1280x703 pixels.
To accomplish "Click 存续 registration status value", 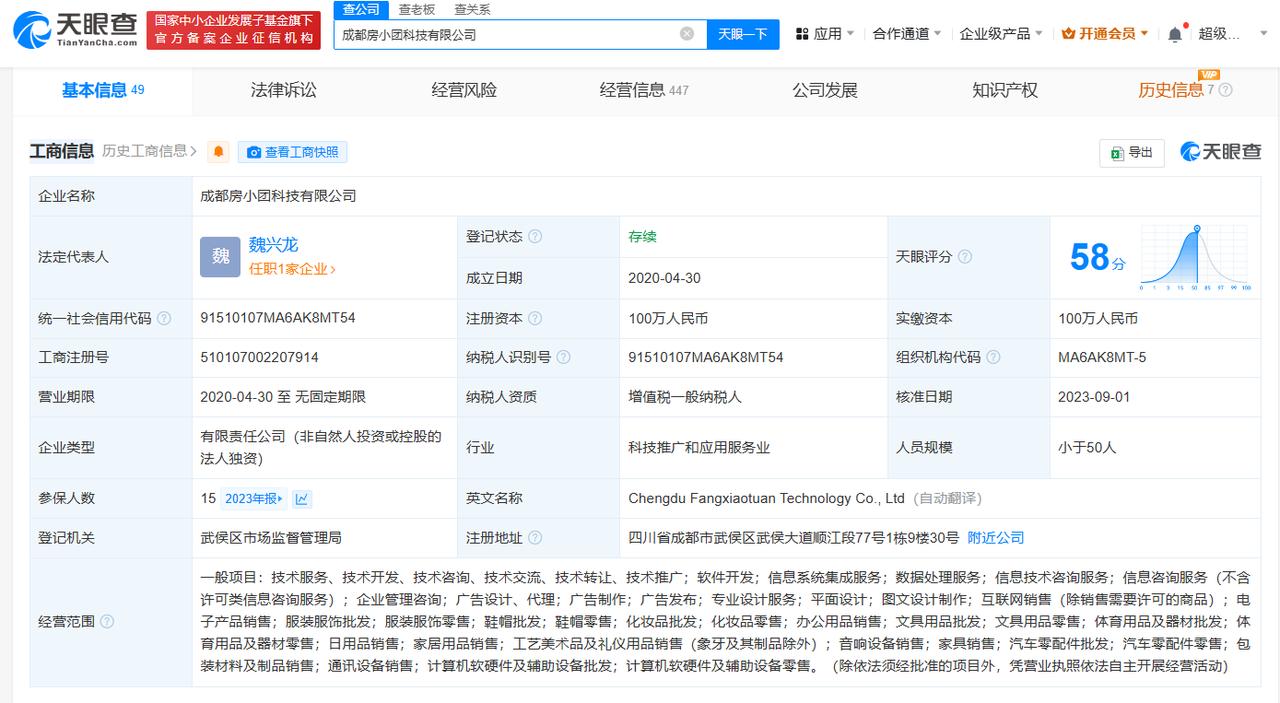I will [x=642, y=237].
